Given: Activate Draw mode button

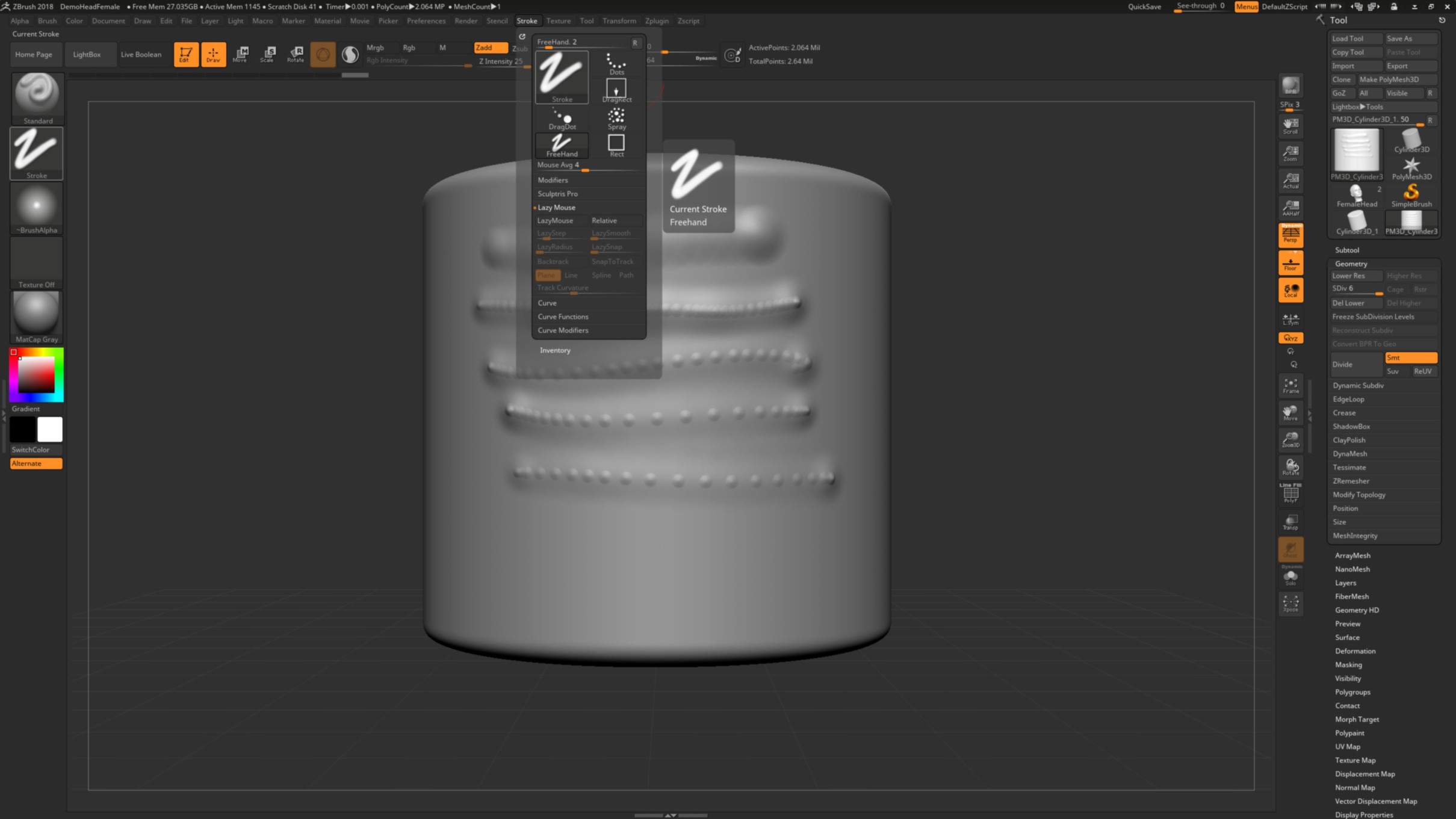Looking at the screenshot, I should click(x=213, y=54).
